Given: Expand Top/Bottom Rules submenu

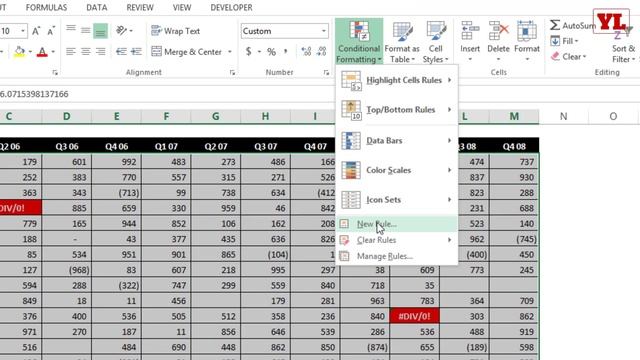Looking at the screenshot, I should pyautogui.click(x=396, y=110).
